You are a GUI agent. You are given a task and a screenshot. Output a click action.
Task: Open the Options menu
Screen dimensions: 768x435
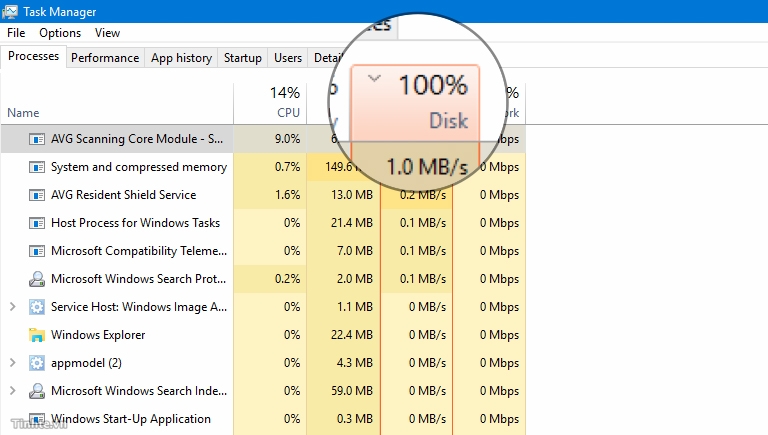pos(60,33)
